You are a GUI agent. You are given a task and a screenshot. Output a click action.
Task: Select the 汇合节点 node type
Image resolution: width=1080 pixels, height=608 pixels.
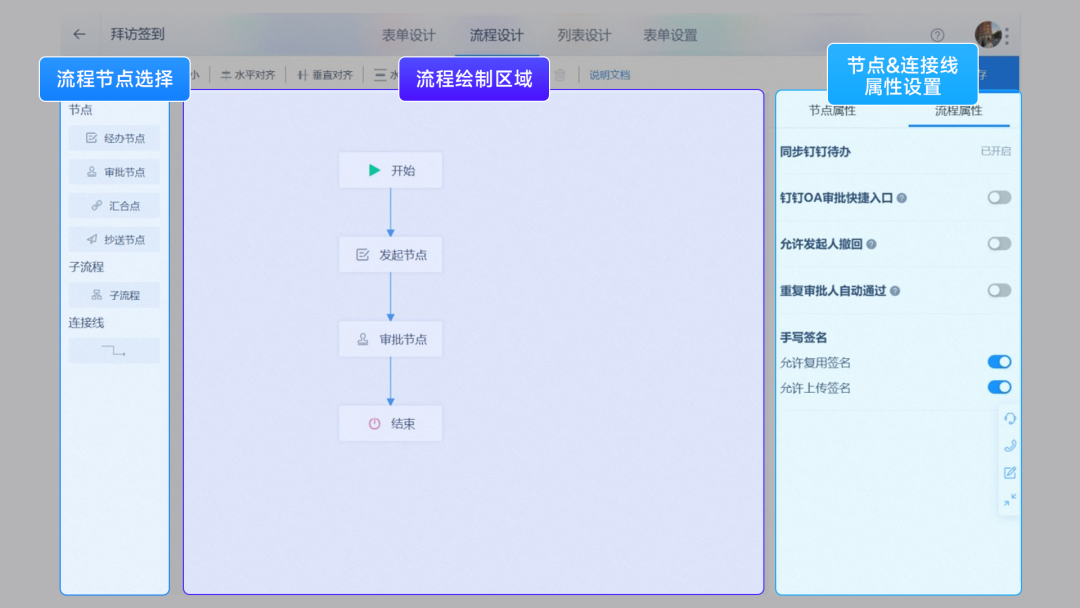pos(114,205)
